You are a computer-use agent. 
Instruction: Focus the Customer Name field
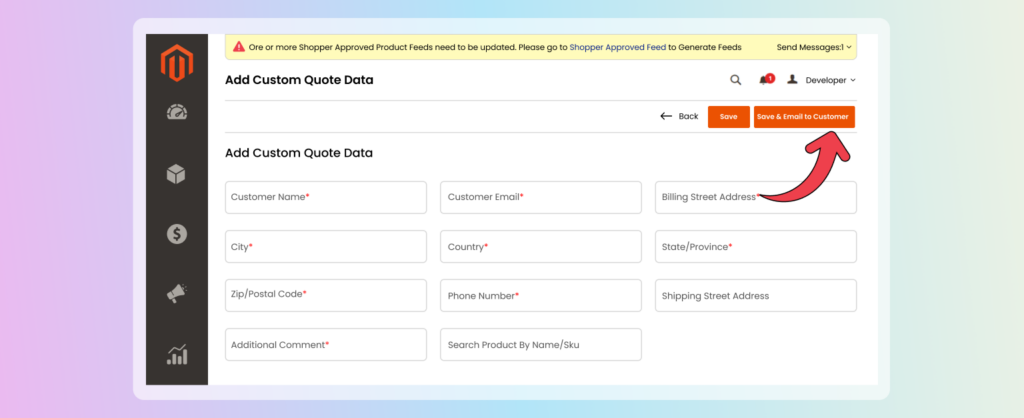coord(325,197)
